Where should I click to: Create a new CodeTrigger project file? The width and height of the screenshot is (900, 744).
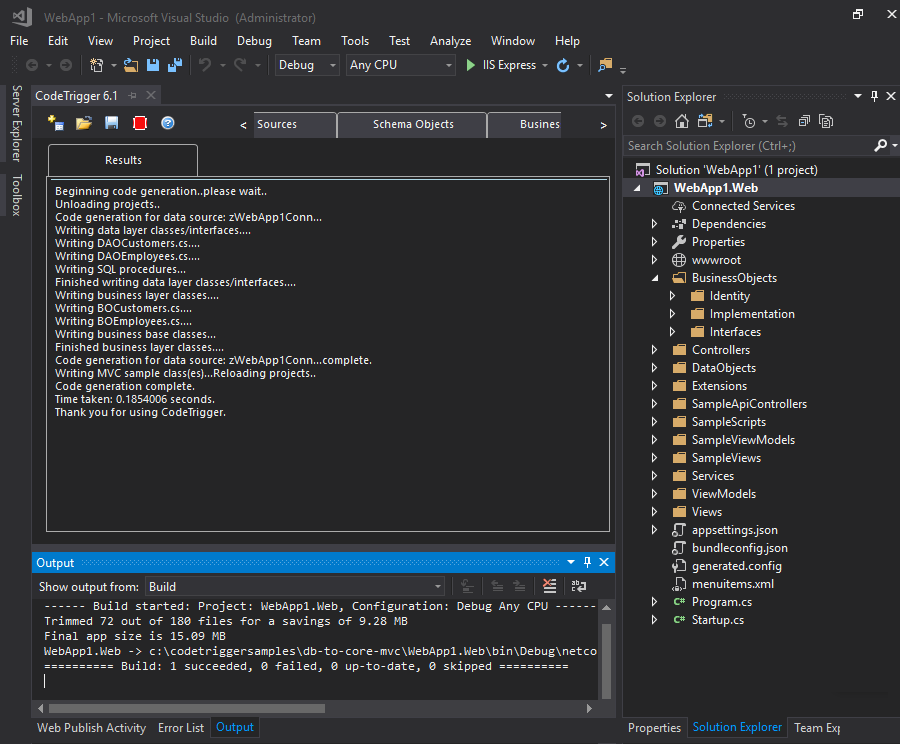56,123
